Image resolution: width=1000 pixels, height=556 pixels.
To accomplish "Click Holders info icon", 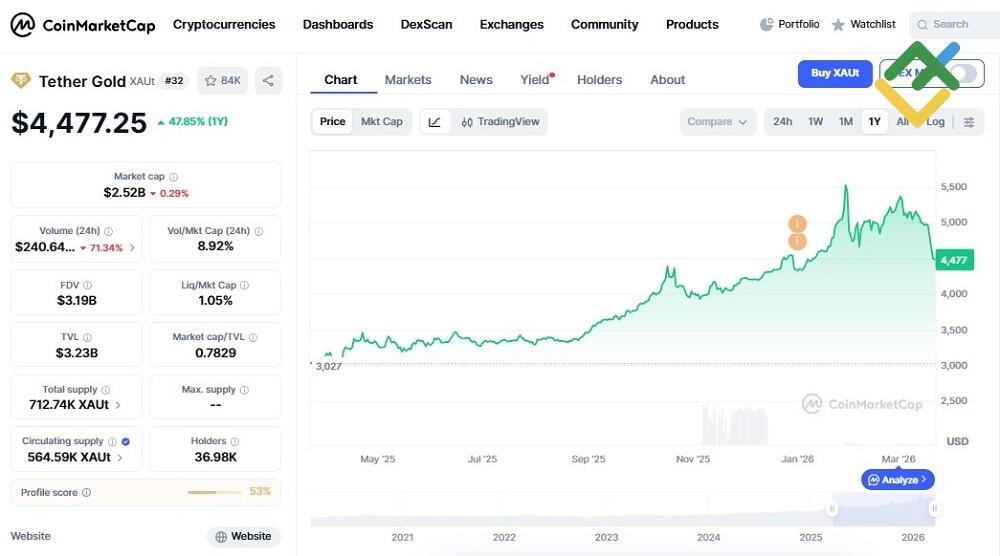I will (235, 441).
